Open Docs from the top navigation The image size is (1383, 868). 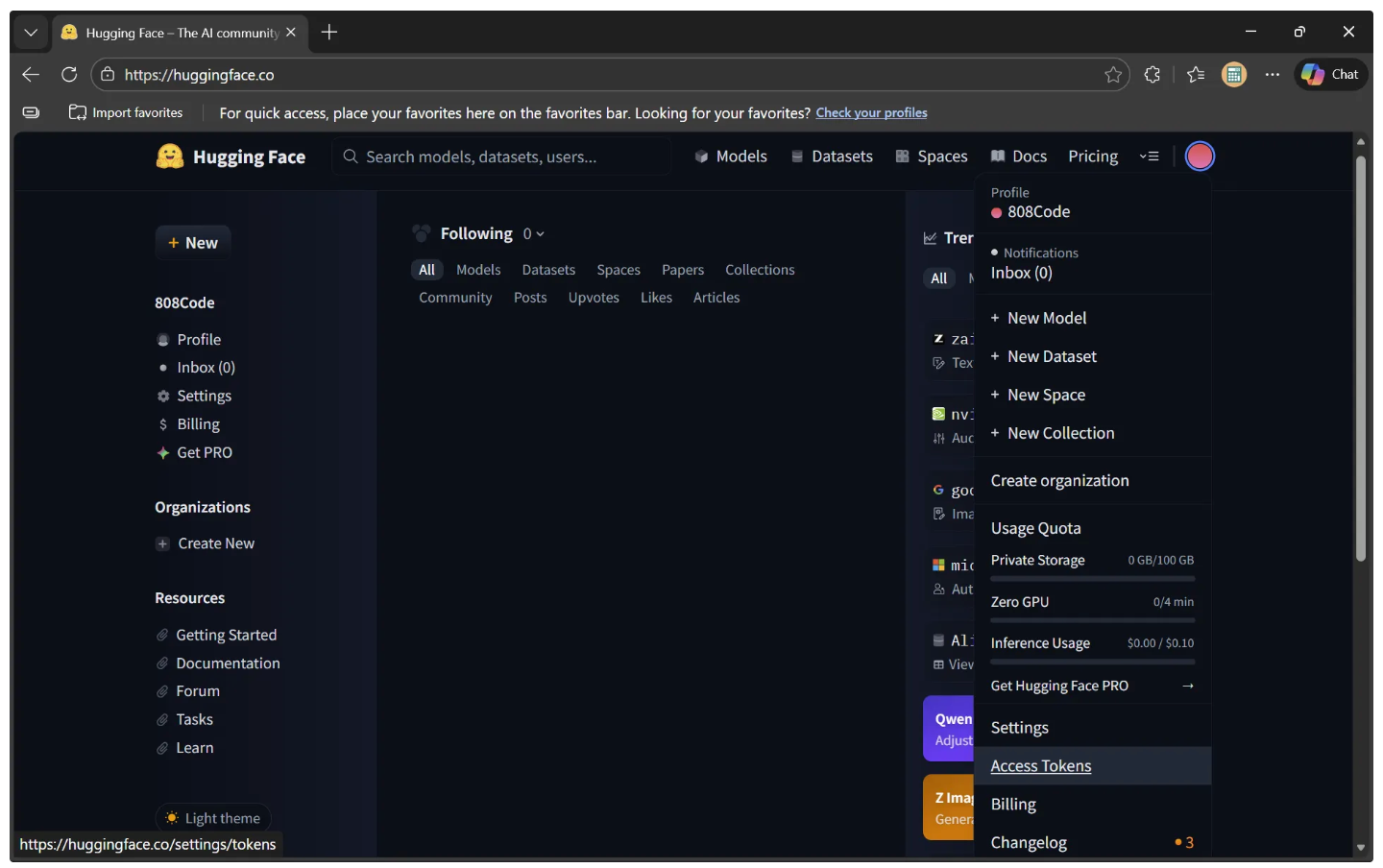point(1018,157)
